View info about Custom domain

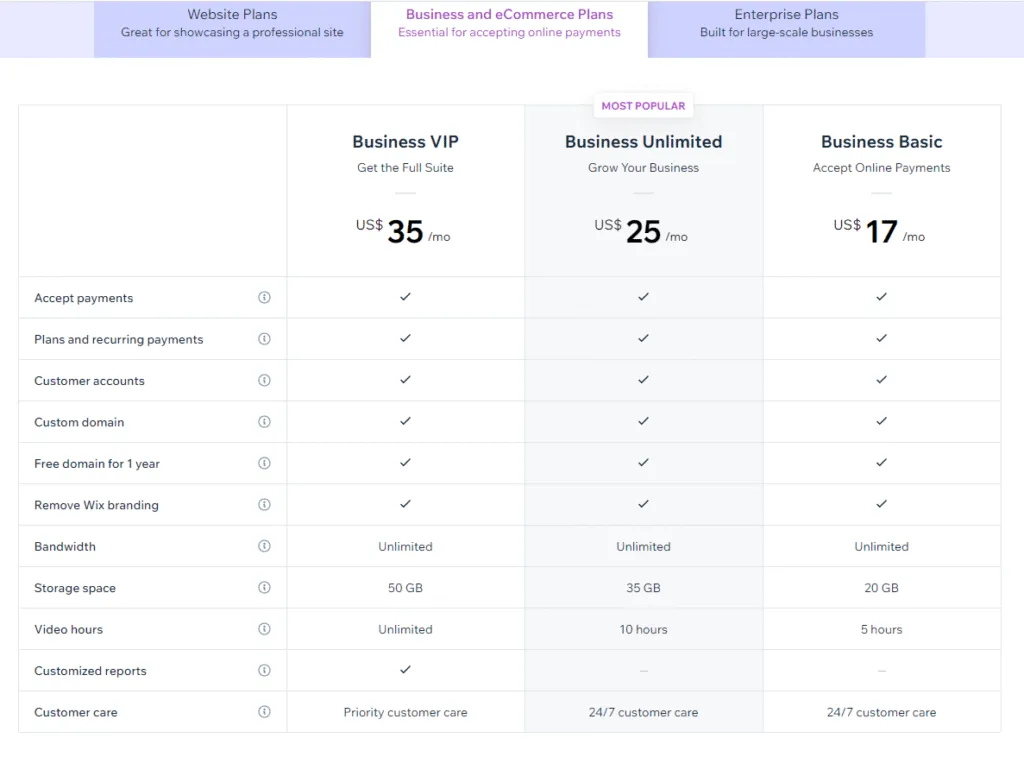pos(264,422)
